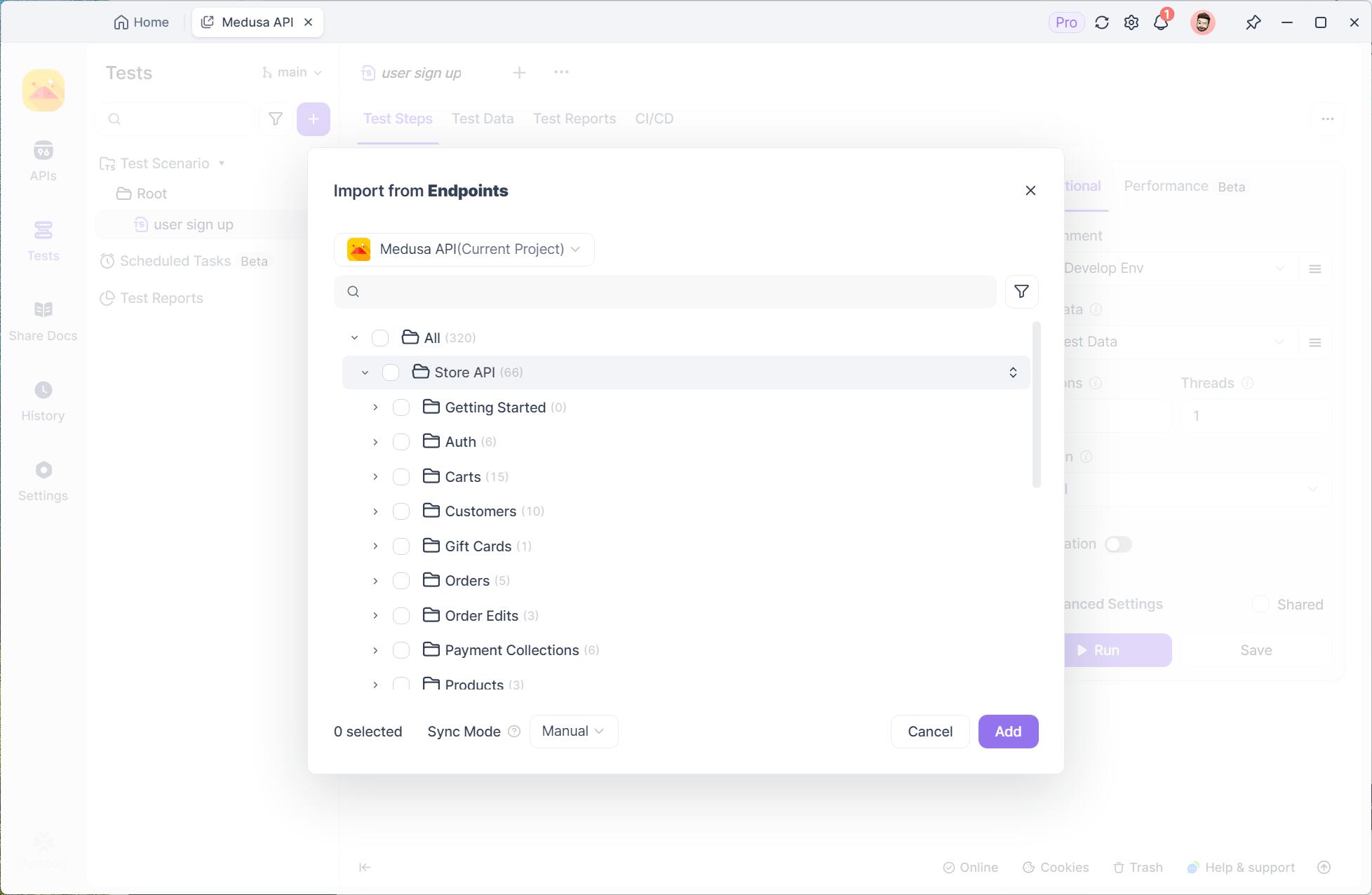The height and width of the screenshot is (895, 1372).
Task: Open the project Settings sidebar section
Action: (43, 481)
